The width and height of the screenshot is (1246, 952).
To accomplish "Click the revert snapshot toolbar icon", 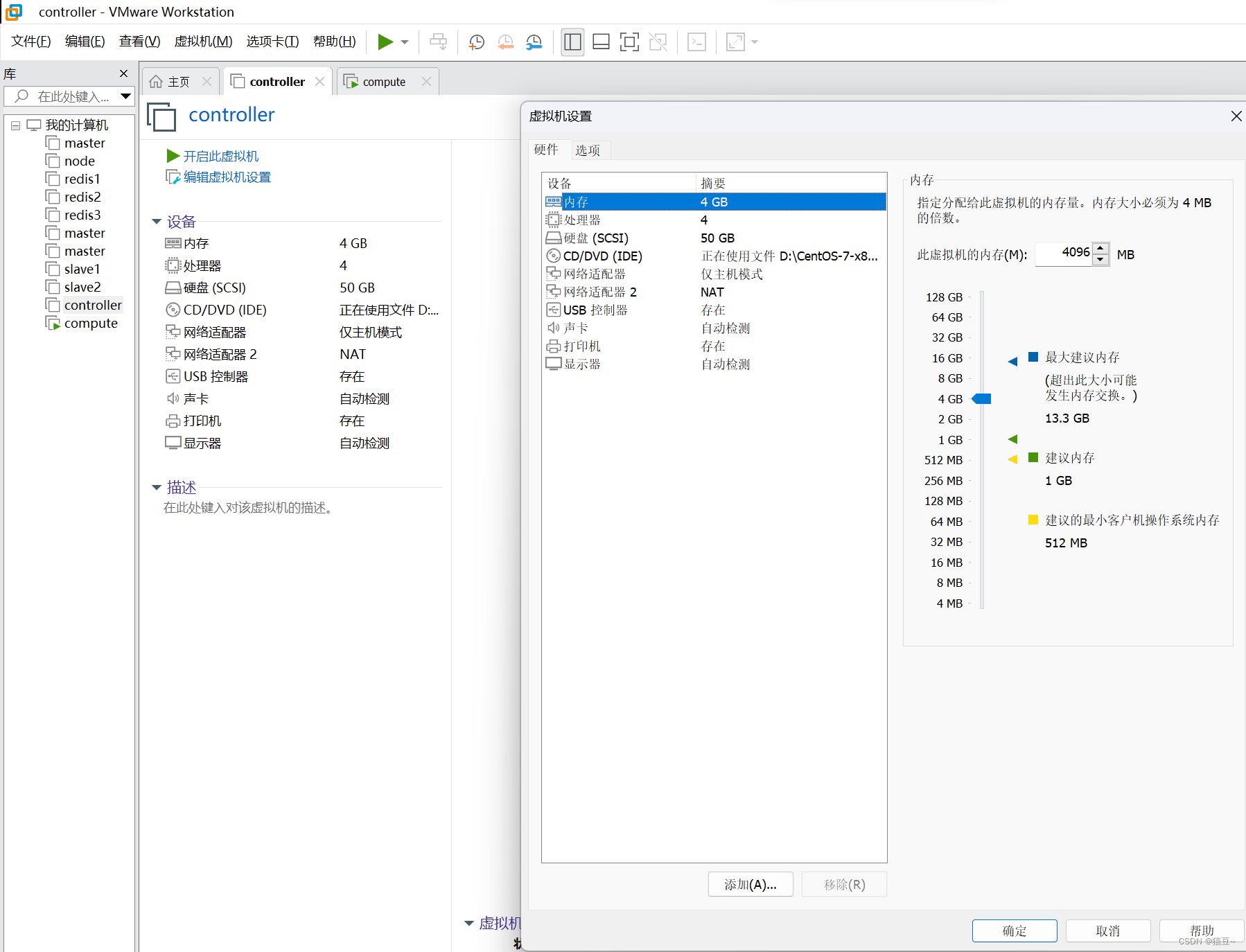I will (505, 42).
